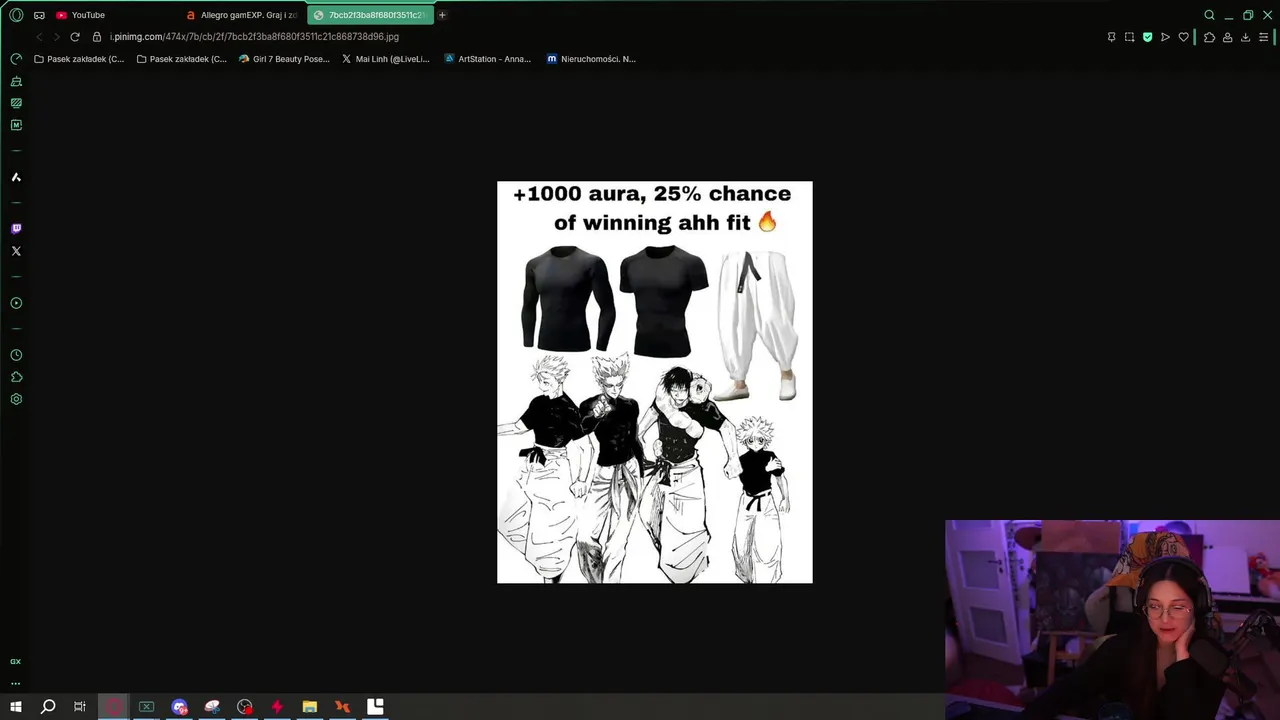This screenshot has height=720, width=1280.
Task: Open Windows taskbar search
Action: (48, 707)
